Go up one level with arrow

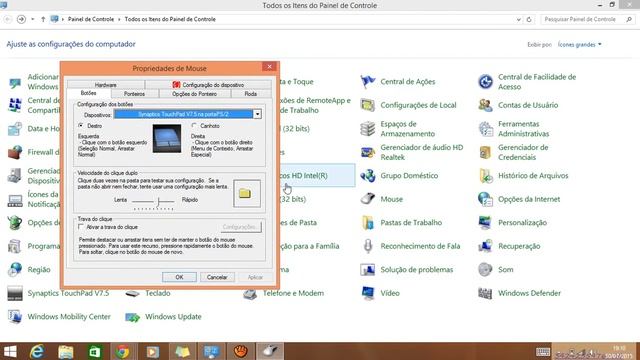(43, 19)
